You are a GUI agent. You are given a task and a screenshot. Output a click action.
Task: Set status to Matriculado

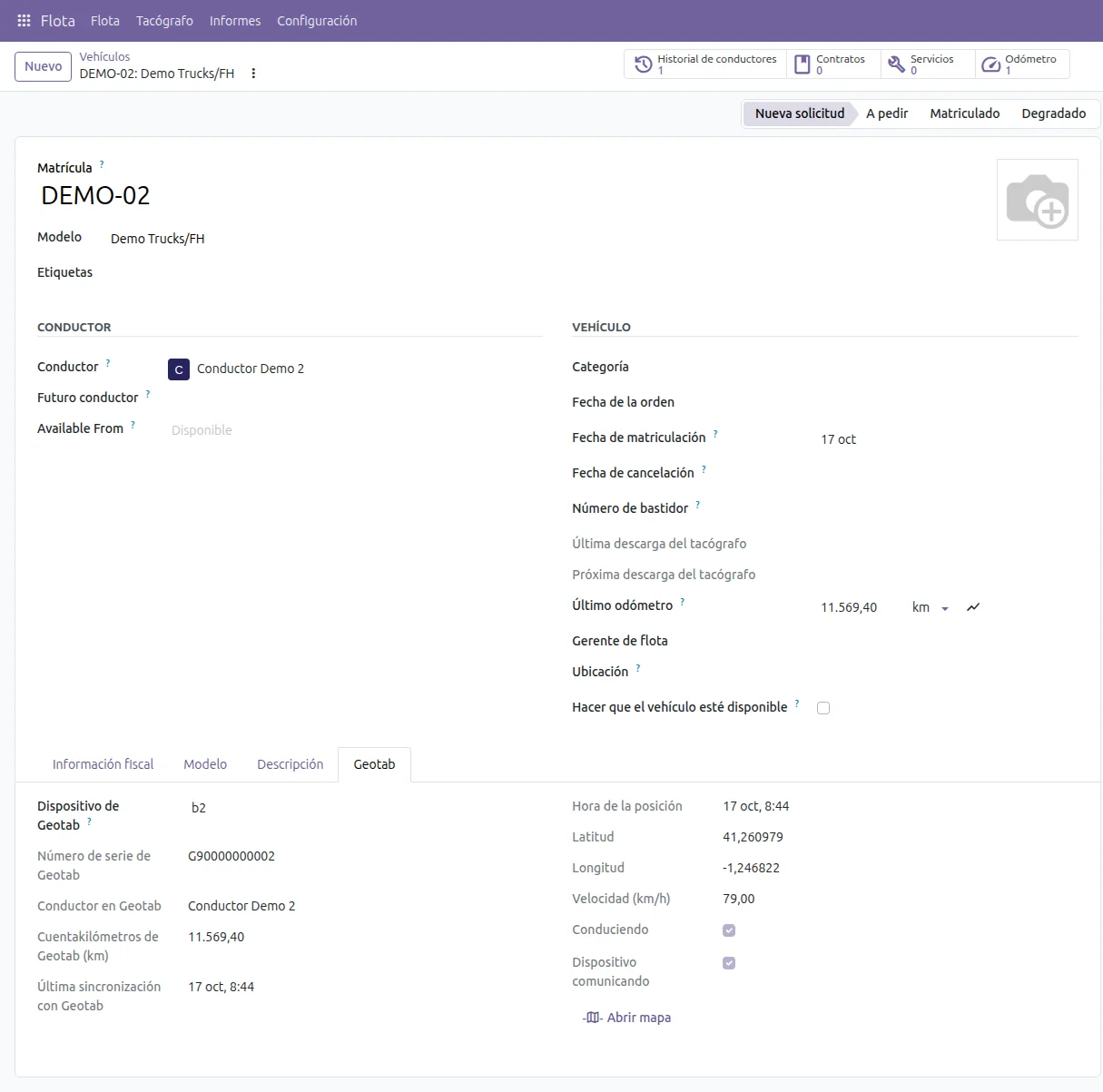coord(965,113)
